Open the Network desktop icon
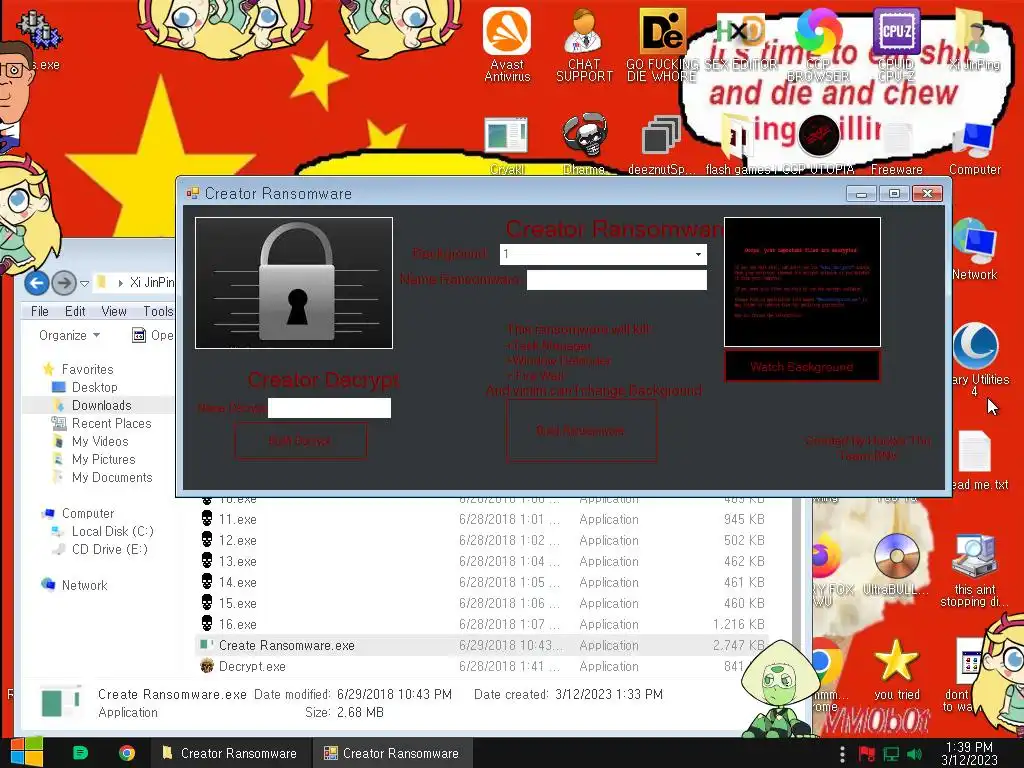Screen dimensions: 1024x768 [974, 249]
